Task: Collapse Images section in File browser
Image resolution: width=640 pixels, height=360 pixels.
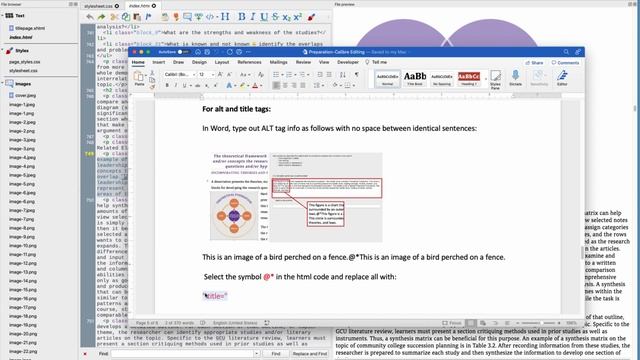Action: [2, 84]
